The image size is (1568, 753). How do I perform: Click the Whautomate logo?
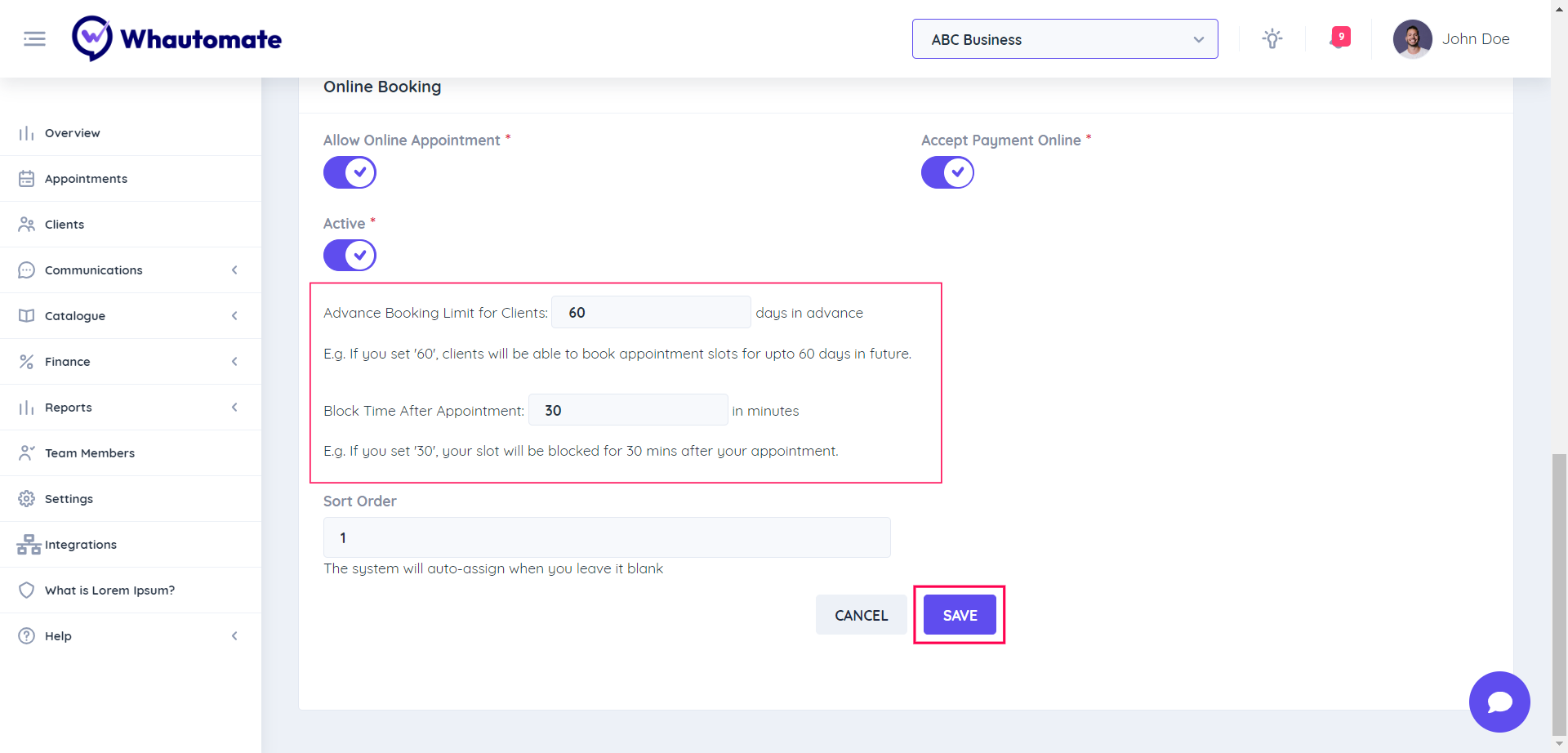click(176, 38)
